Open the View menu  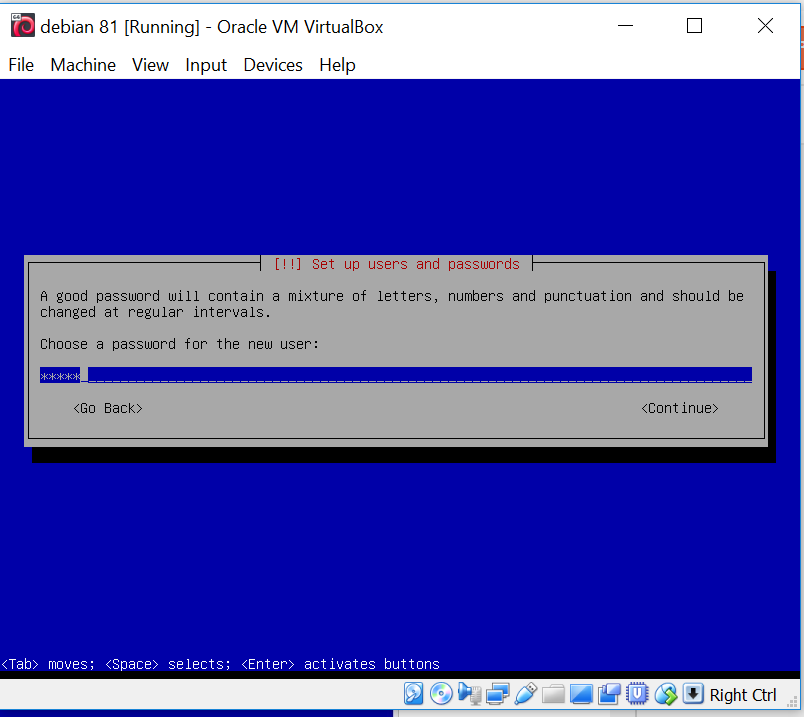pyautogui.click(x=150, y=65)
